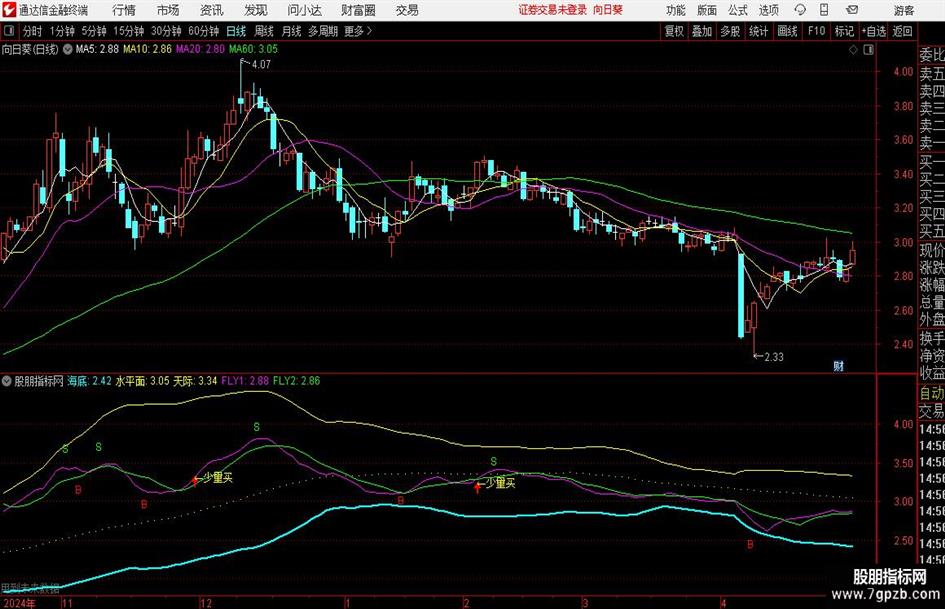Screen dimensions: 945x609
Task: Click the 海底: 2.42 indicator value
Action: tap(89, 381)
